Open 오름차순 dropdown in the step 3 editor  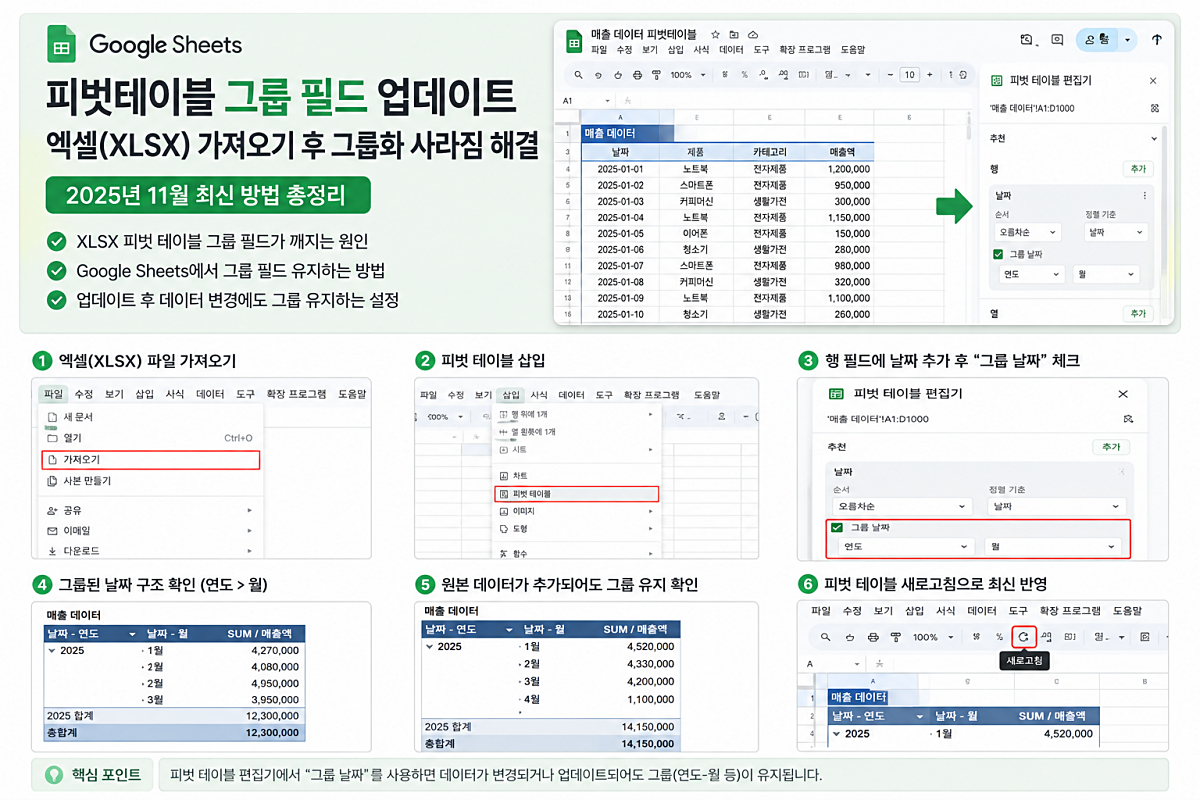coord(902,507)
